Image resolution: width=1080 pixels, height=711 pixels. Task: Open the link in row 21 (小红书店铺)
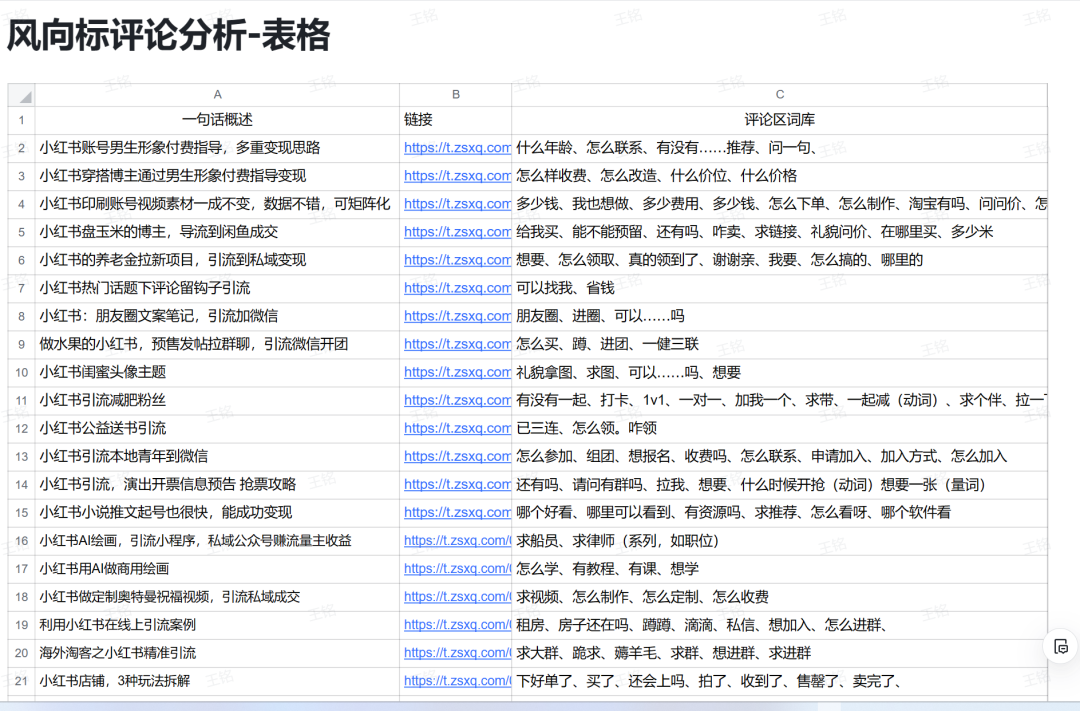(457, 681)
